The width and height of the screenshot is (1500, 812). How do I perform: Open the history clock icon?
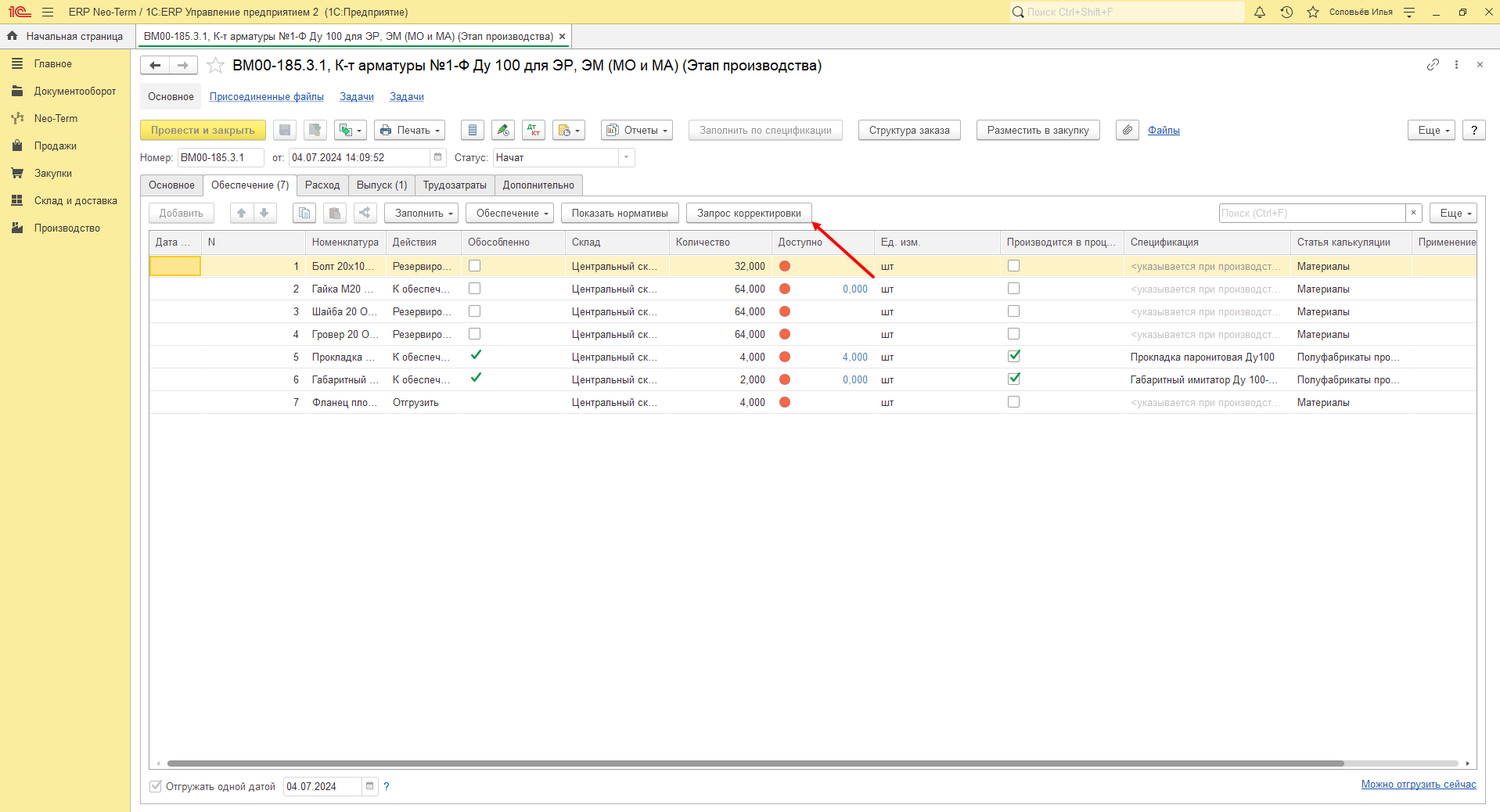click(1286, 12)
